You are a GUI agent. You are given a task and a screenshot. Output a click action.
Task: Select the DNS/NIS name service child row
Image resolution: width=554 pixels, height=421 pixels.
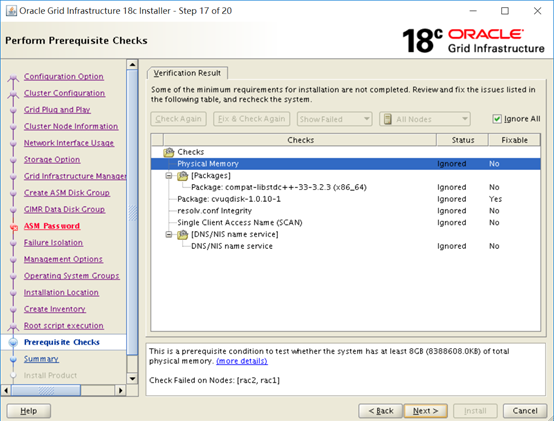tap(346, 246)
